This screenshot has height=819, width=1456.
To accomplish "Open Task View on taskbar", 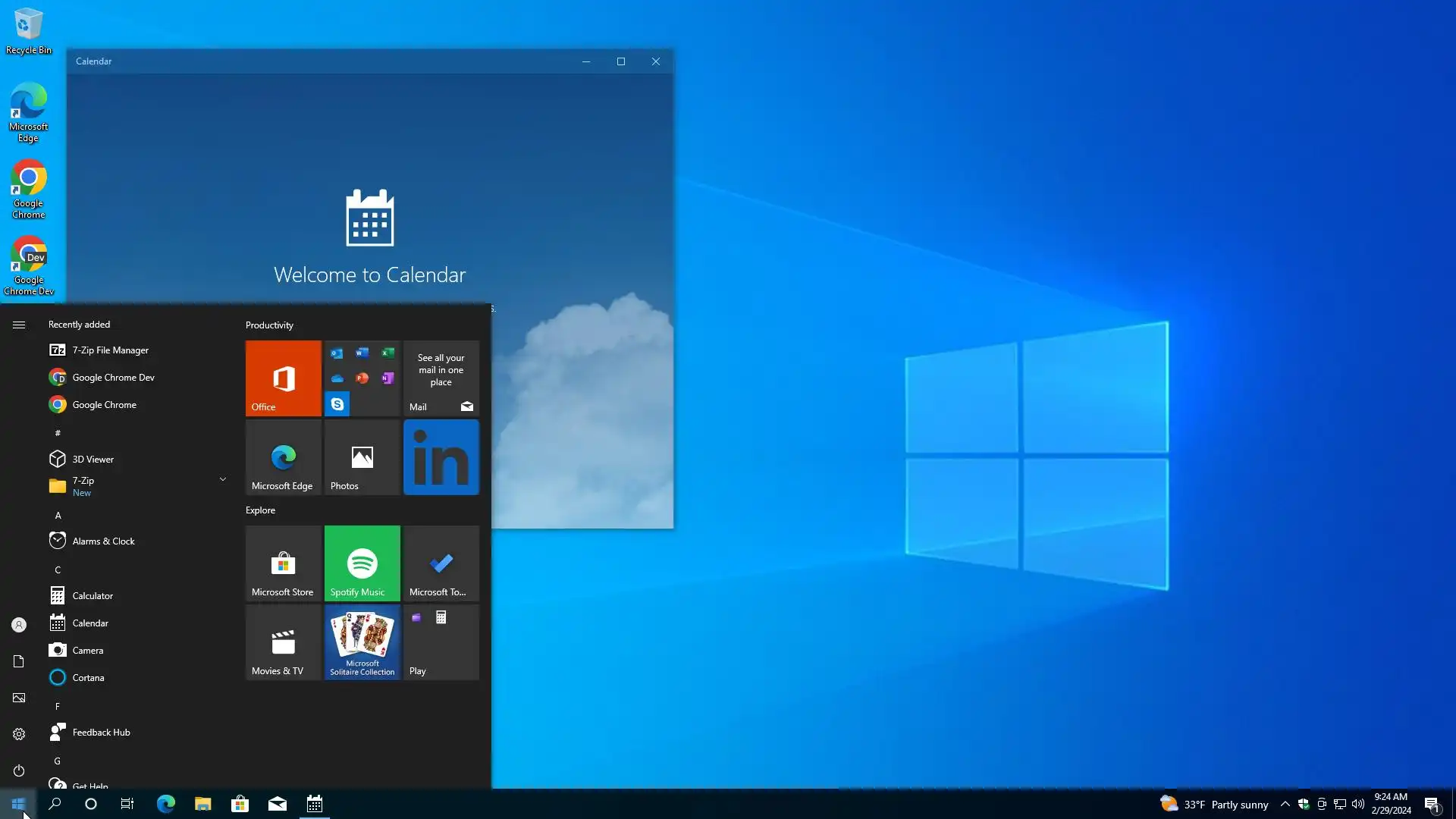I will click(x=127, y=804).
